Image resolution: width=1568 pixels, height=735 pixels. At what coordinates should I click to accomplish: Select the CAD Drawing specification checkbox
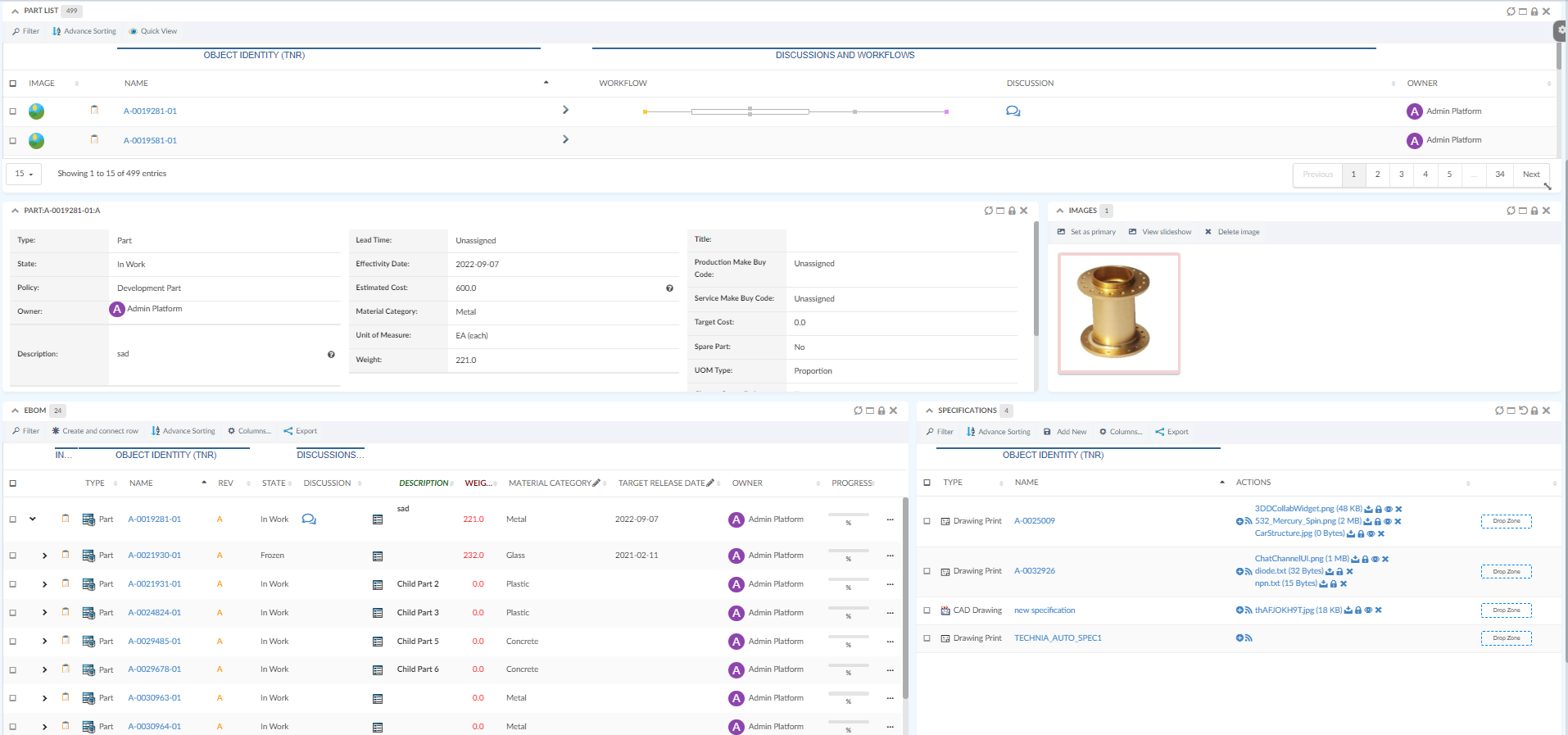click(x=927, y=610)
